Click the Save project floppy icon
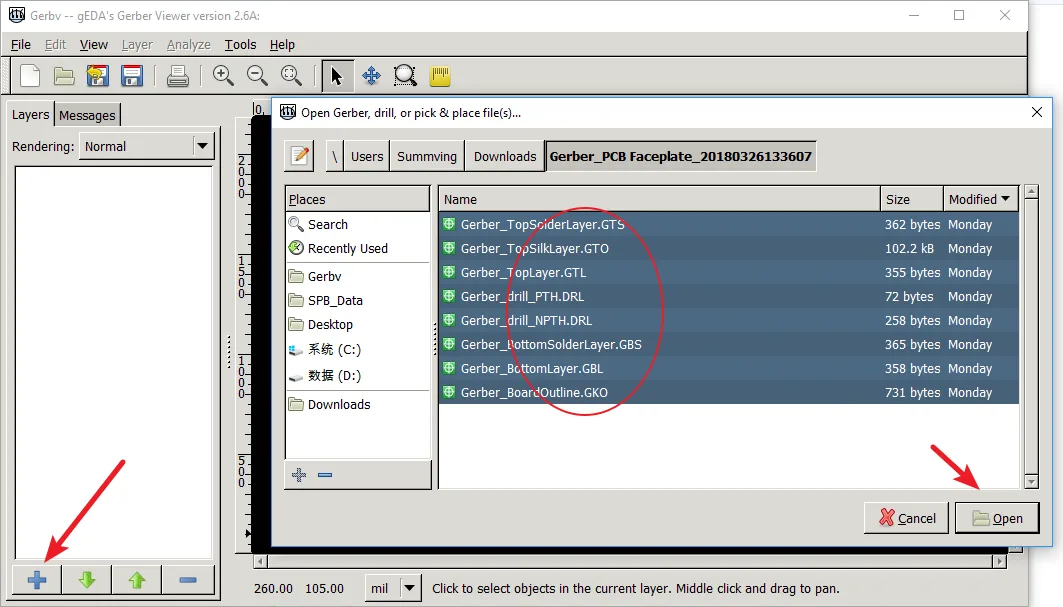The height and width of the screenshot is (607, 1063). 131,76
